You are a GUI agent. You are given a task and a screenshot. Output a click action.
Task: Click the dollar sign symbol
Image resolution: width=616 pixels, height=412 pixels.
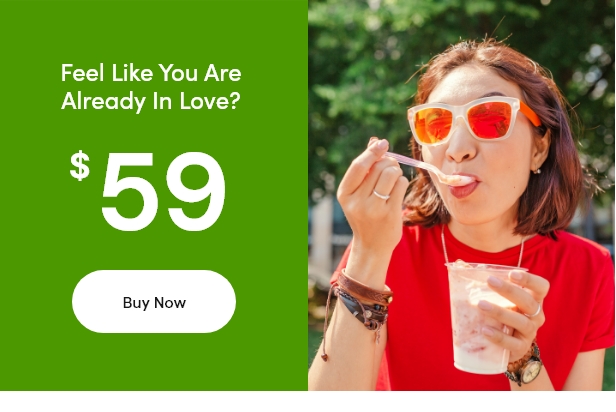click(80, 165)
